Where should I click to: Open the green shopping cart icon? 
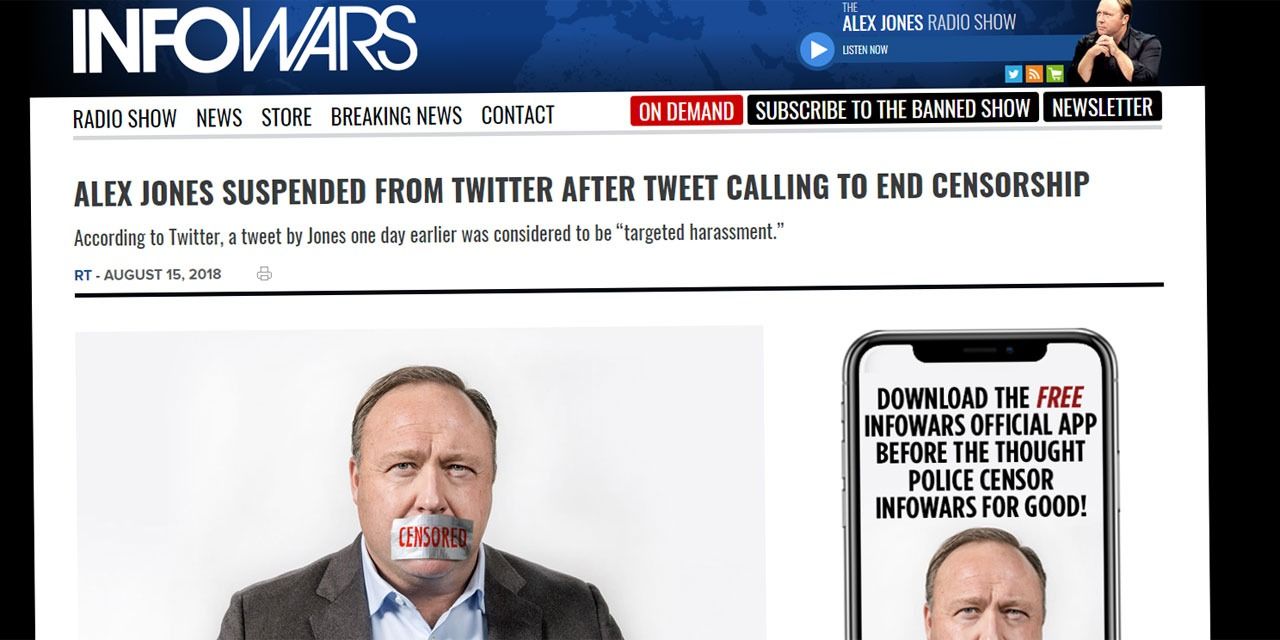(1055, 73)
